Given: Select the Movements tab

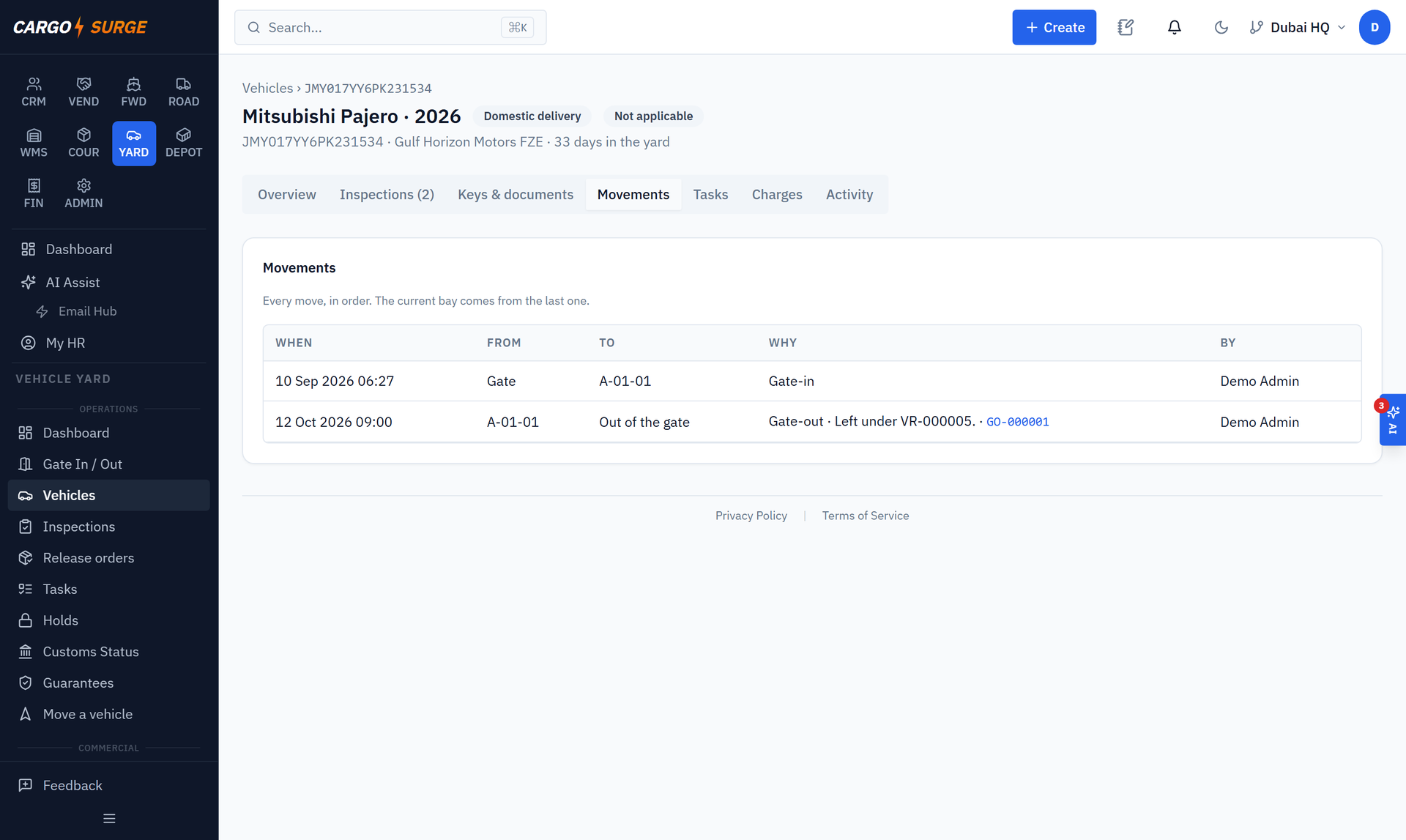Looking at the screenshot, I should 633,194.
